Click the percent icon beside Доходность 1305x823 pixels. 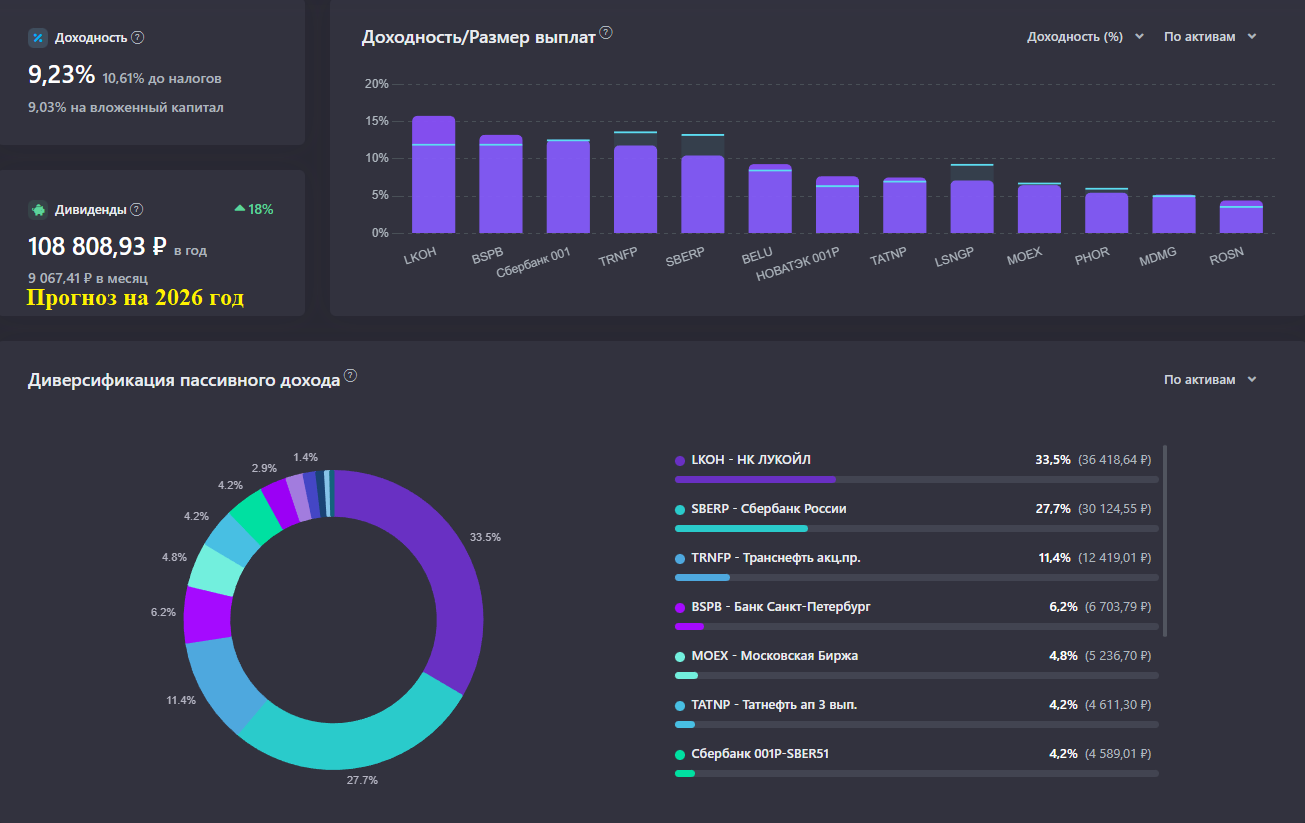click(38, 37)
